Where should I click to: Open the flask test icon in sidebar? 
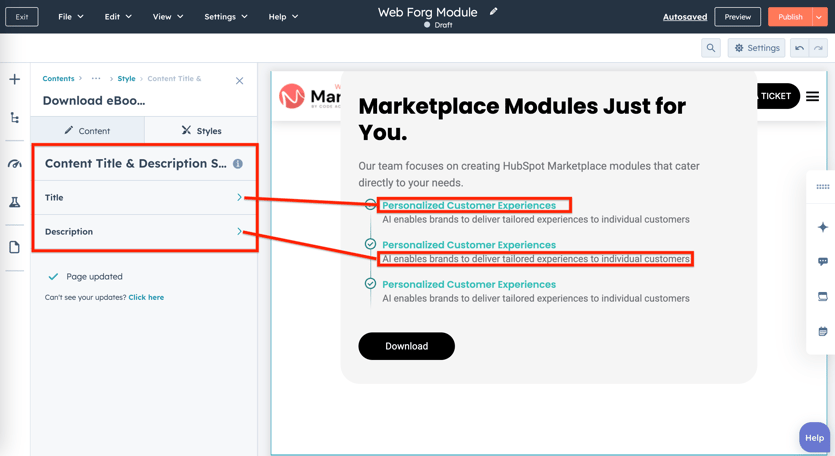coord(15,203)
